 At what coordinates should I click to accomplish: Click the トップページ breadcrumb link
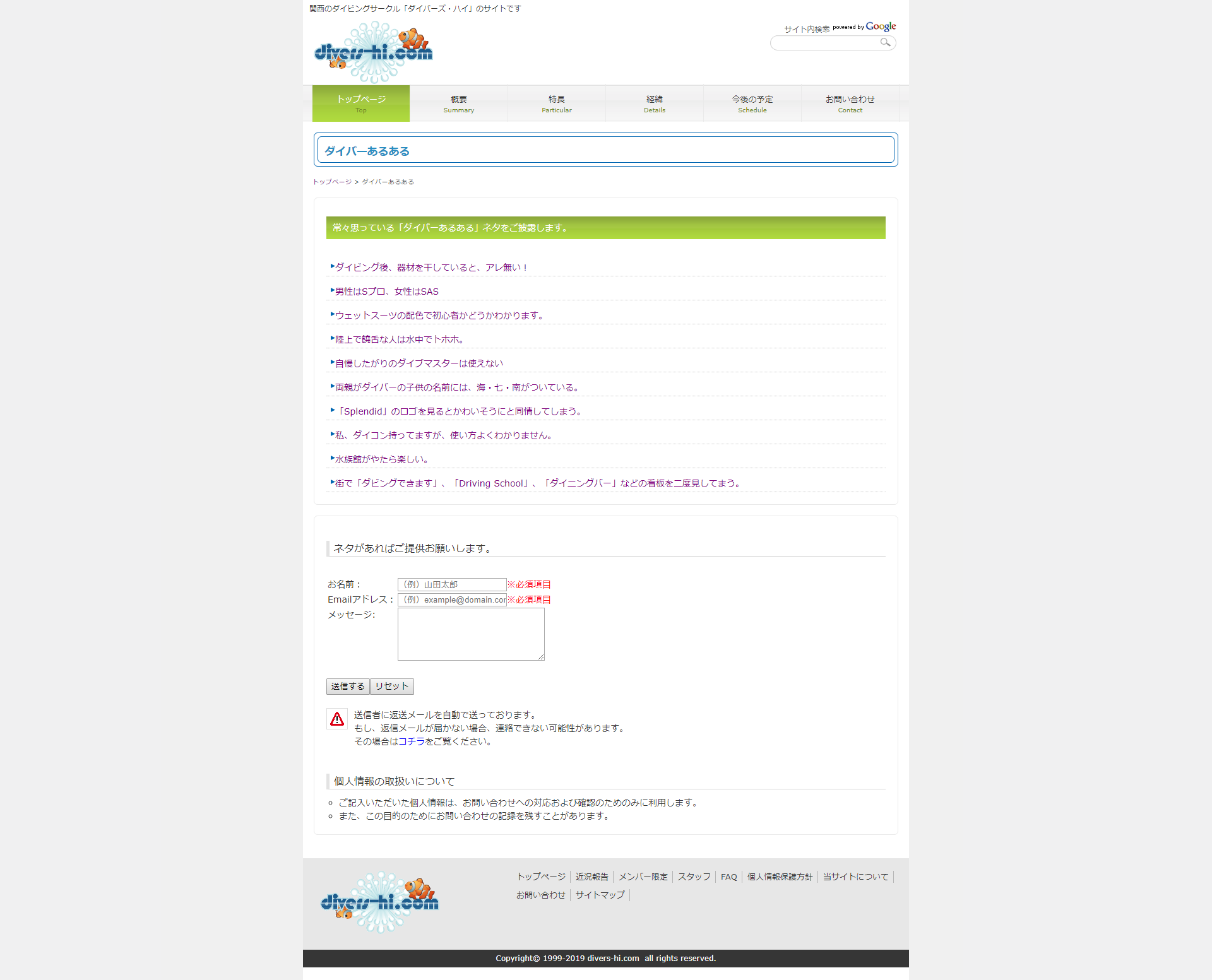point(333,182)
